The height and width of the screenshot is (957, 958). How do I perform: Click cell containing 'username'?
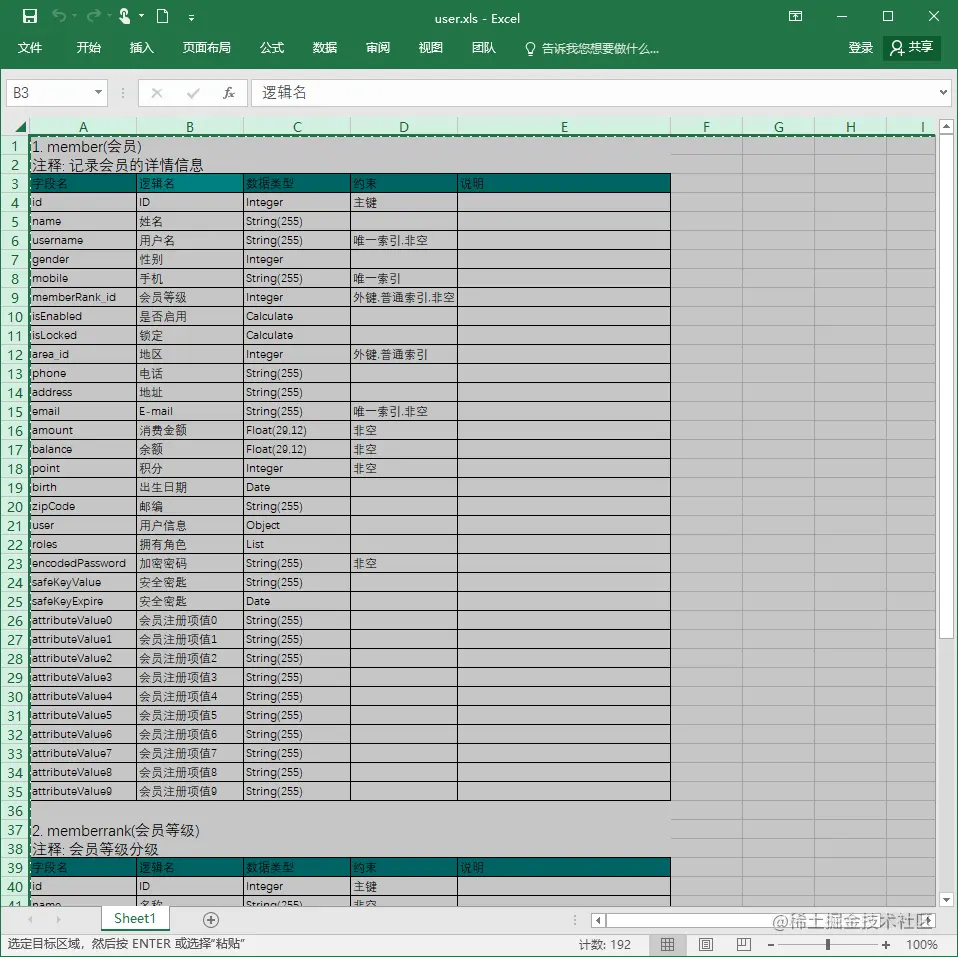(x=83, y=240)
